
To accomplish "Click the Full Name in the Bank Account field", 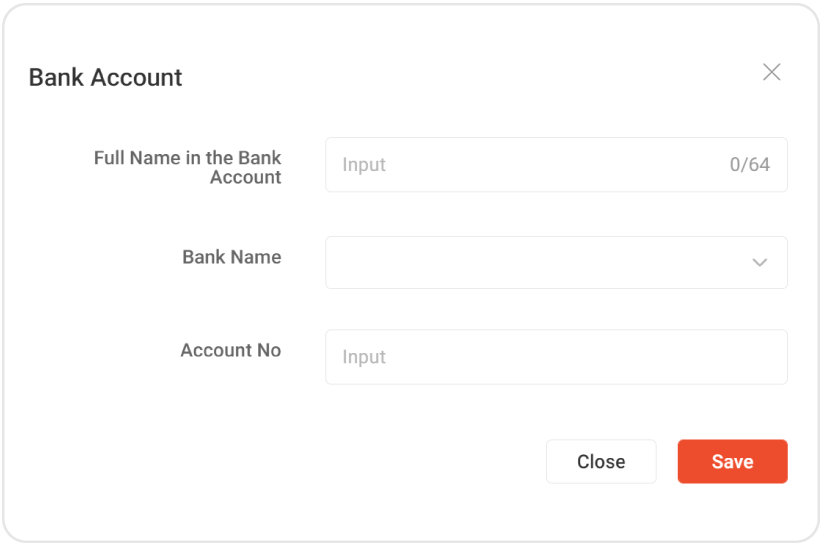I will [530, 165].
